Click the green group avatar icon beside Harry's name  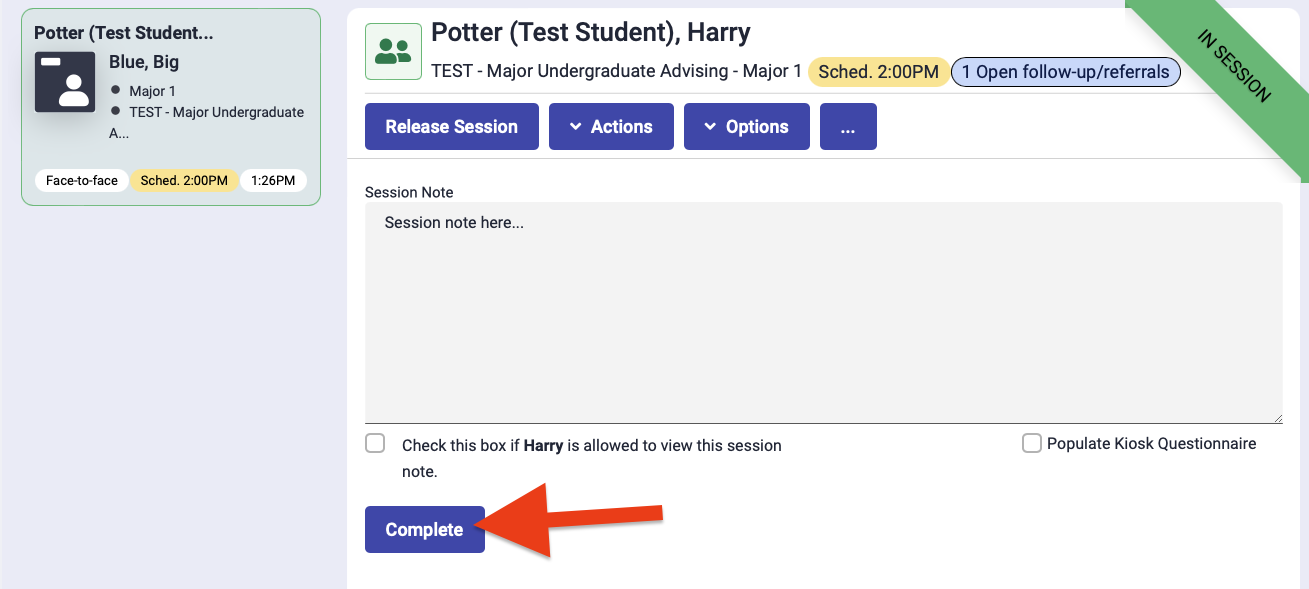393,50
